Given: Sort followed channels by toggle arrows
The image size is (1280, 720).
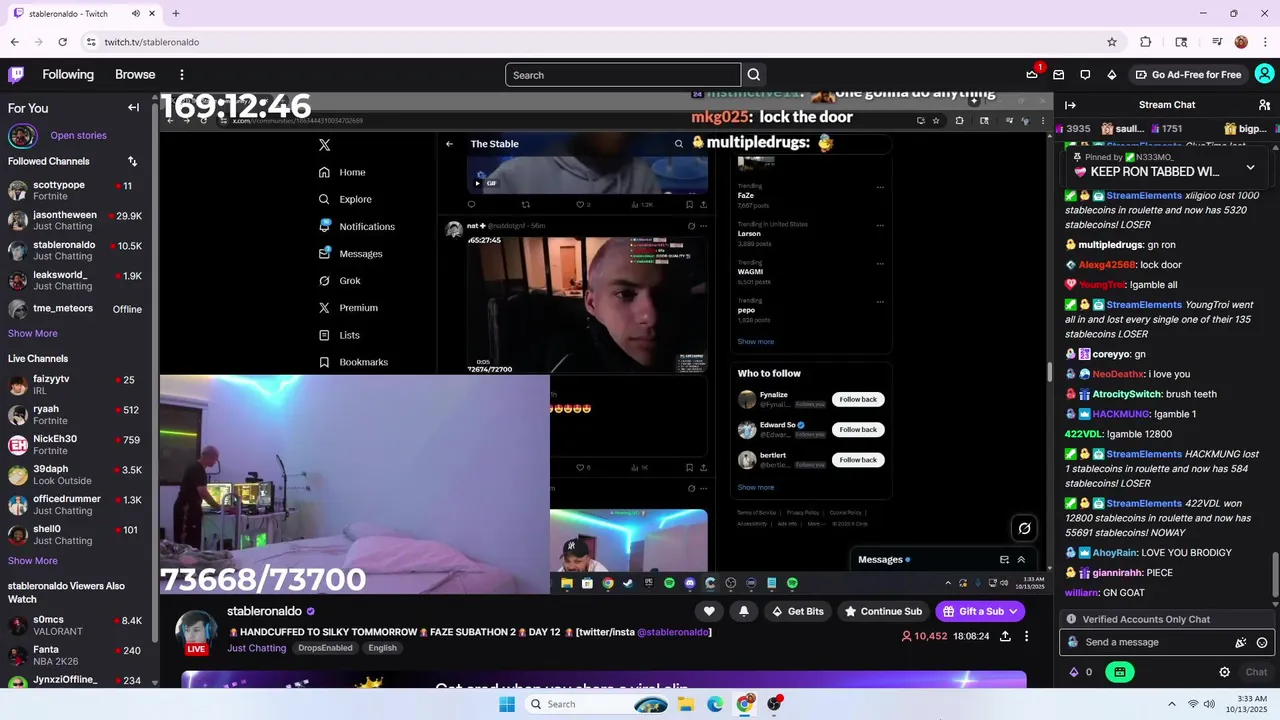Looking at the screenshot, I should (132, 161).
